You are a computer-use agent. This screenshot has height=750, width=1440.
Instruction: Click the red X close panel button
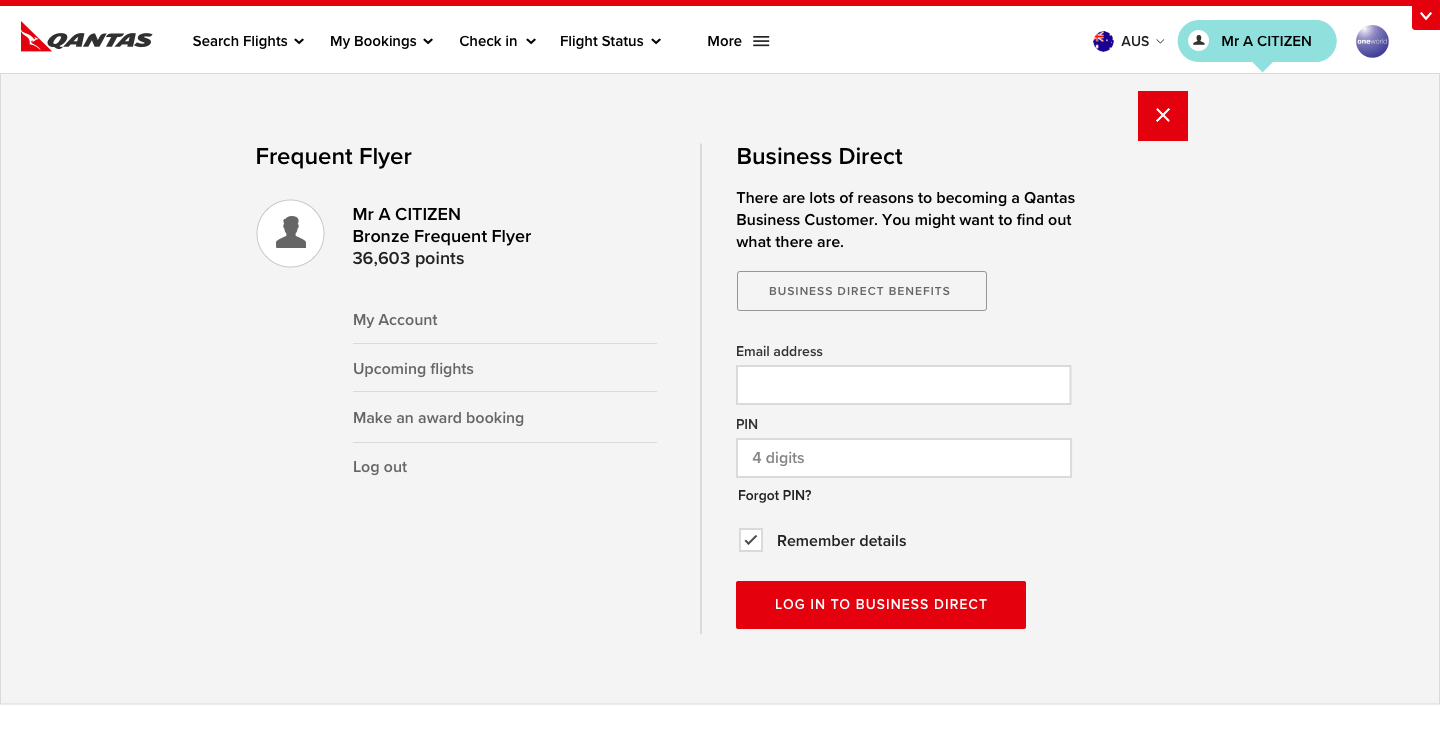tap(1162, 116)
